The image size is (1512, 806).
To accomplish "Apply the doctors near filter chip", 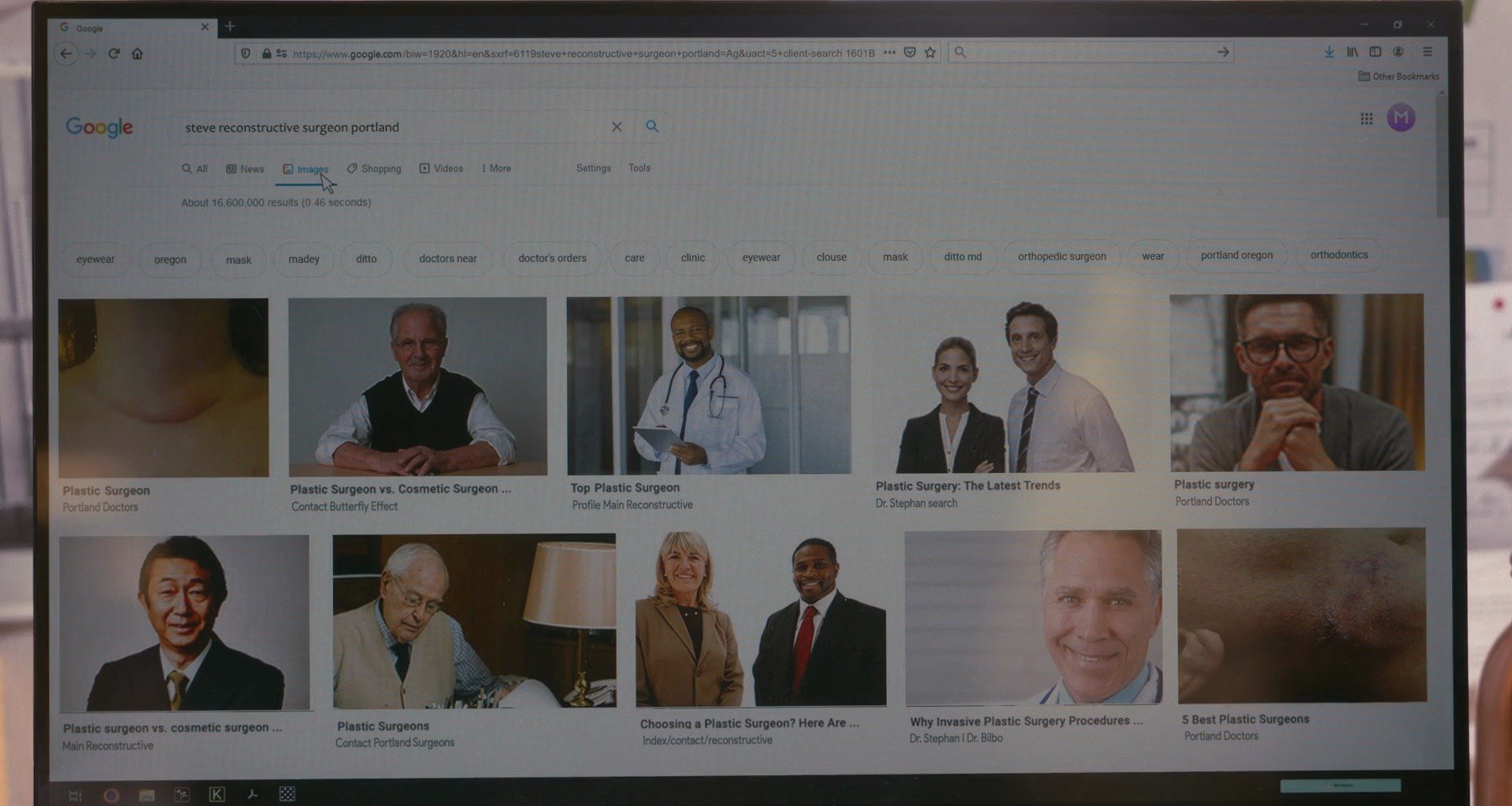I will (448, 258).
